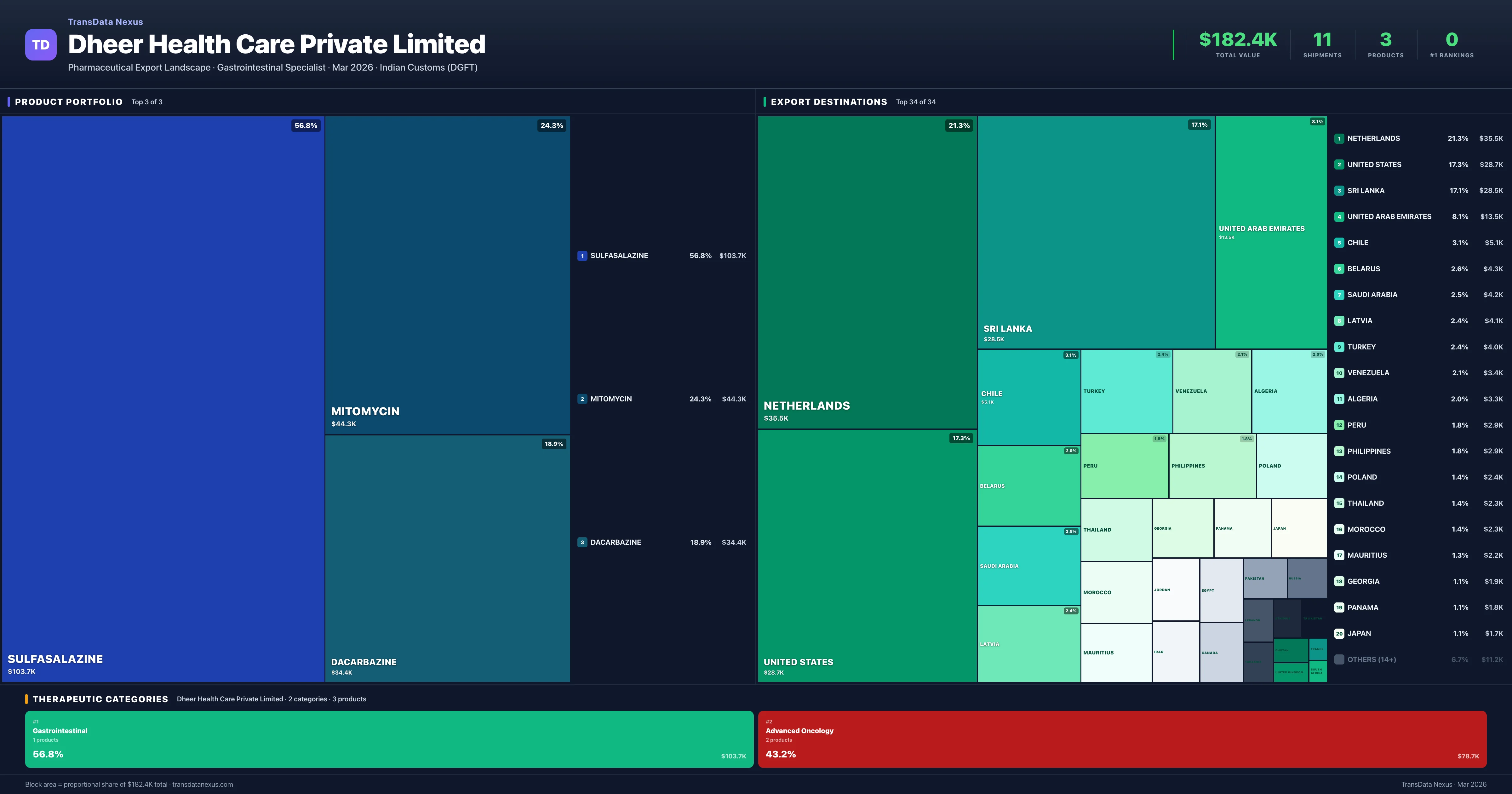Click the Dacarbazine rank 3 badge in the legend

[582, 543]
